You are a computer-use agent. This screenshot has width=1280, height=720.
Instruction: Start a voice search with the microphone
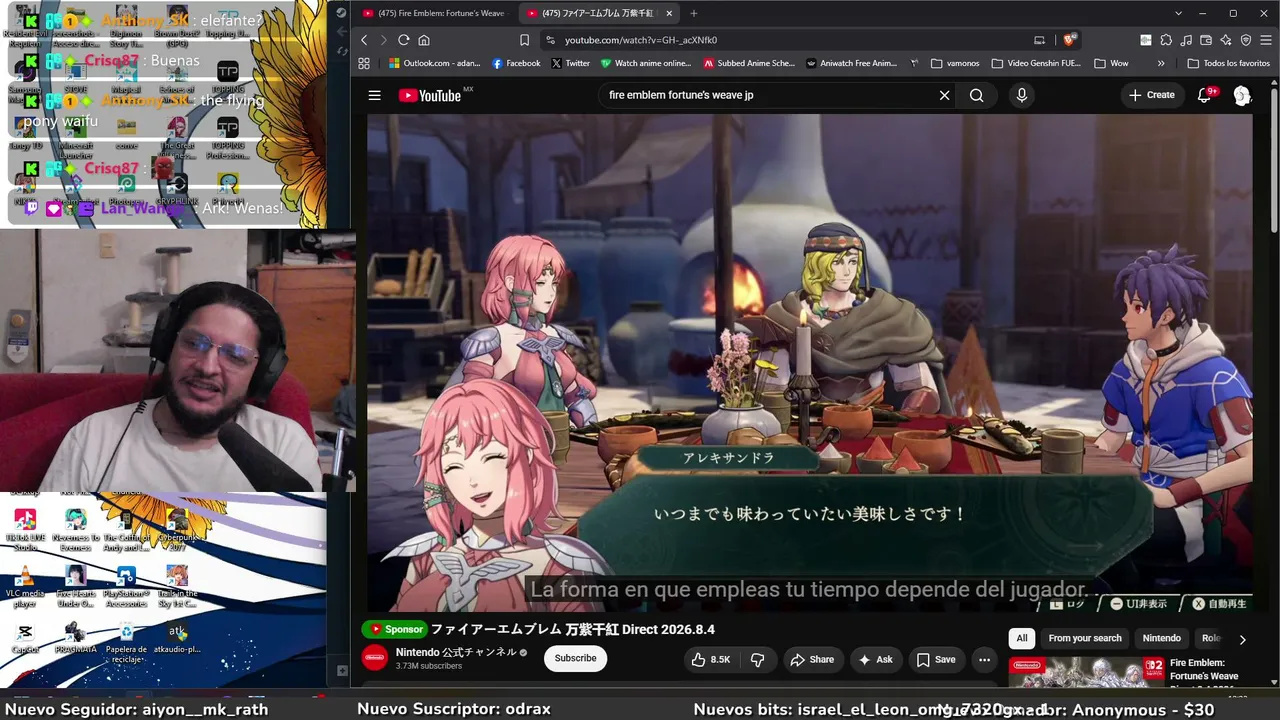[1021, 95]
